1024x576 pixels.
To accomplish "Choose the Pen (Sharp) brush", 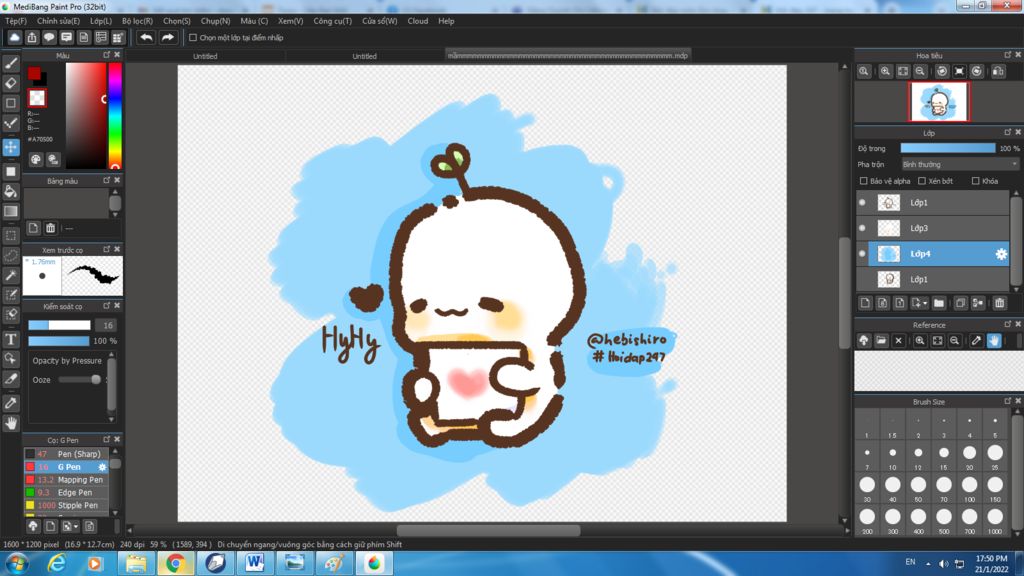I will pyautogui.click(x=67, y=454).
